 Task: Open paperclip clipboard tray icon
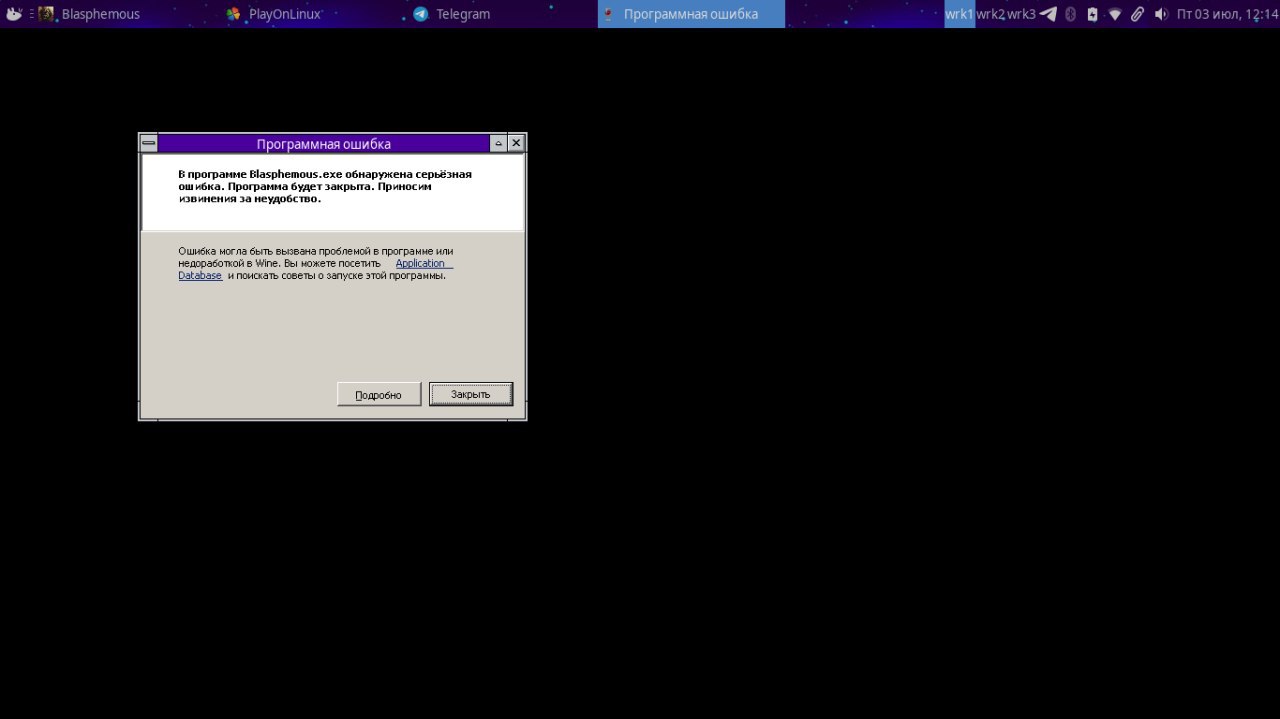tap(1137, 14)
